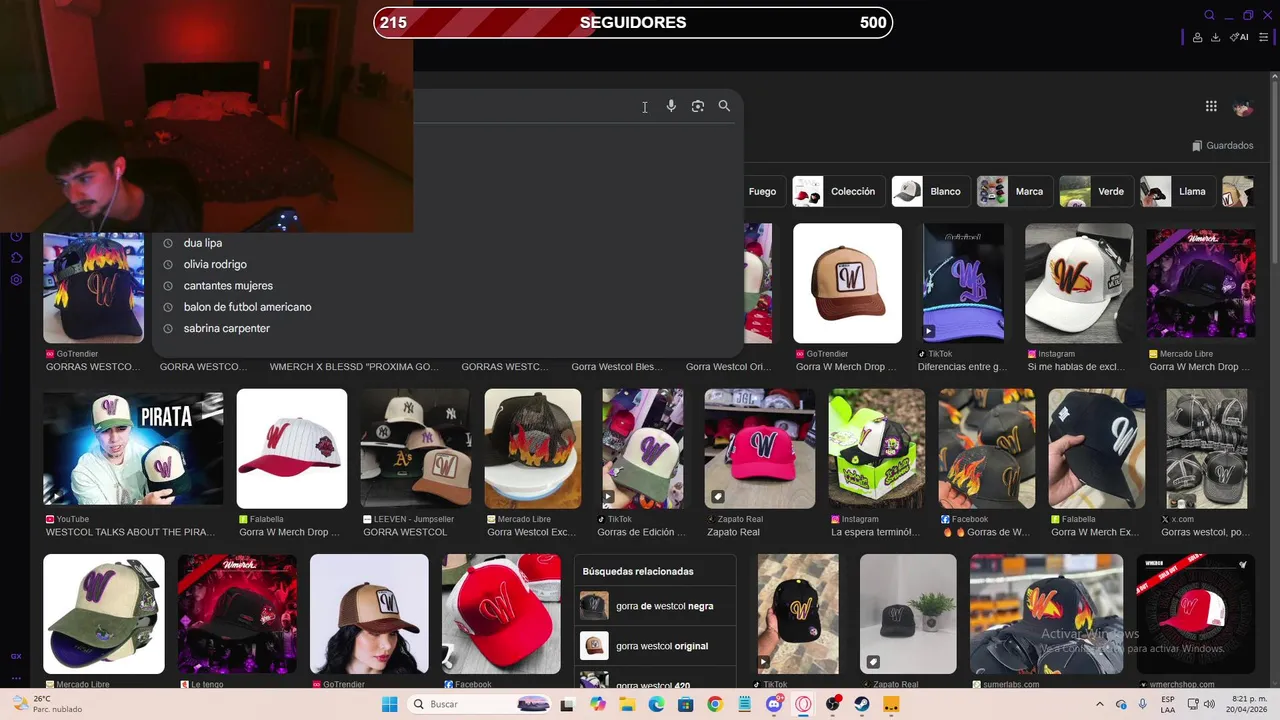Open the browser downloads icon

pos(1215,37)
